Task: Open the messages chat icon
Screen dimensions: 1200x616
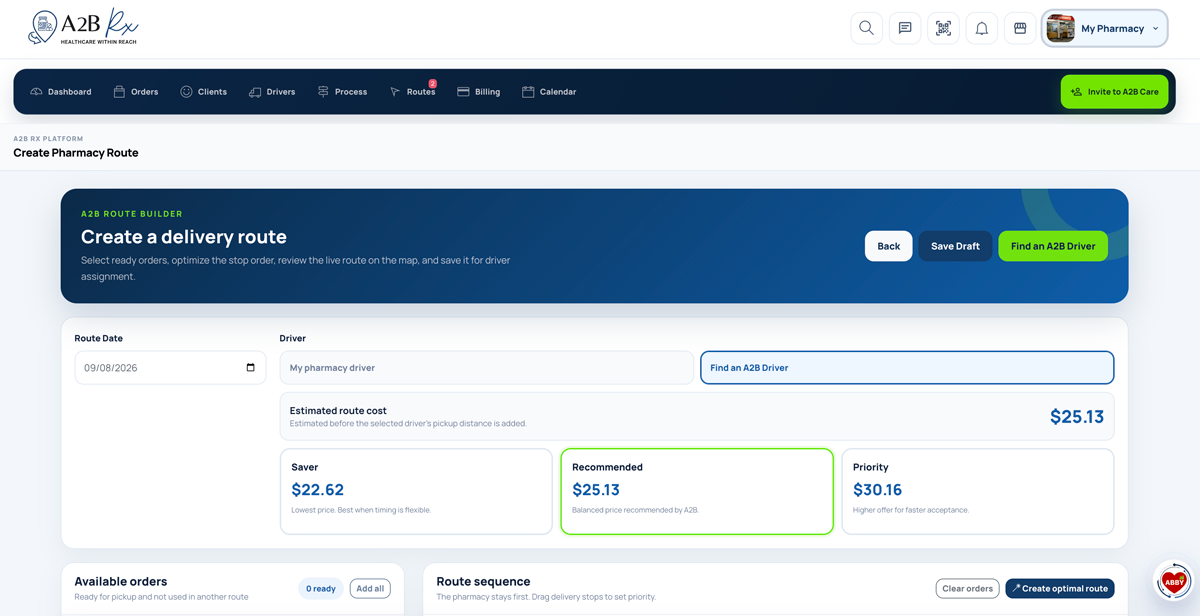Action: click(905, 28)
